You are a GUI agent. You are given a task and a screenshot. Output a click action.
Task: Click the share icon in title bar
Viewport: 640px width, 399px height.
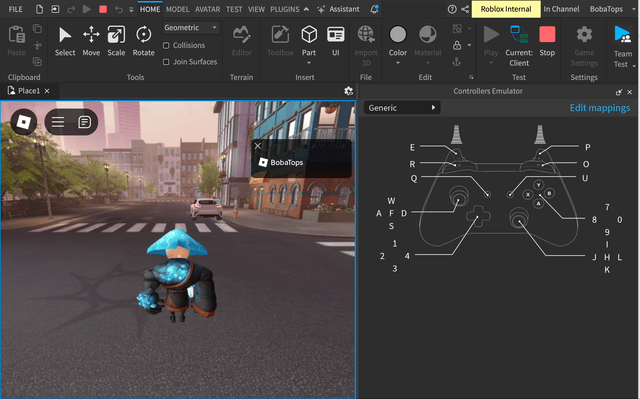[x=465, y=9]
